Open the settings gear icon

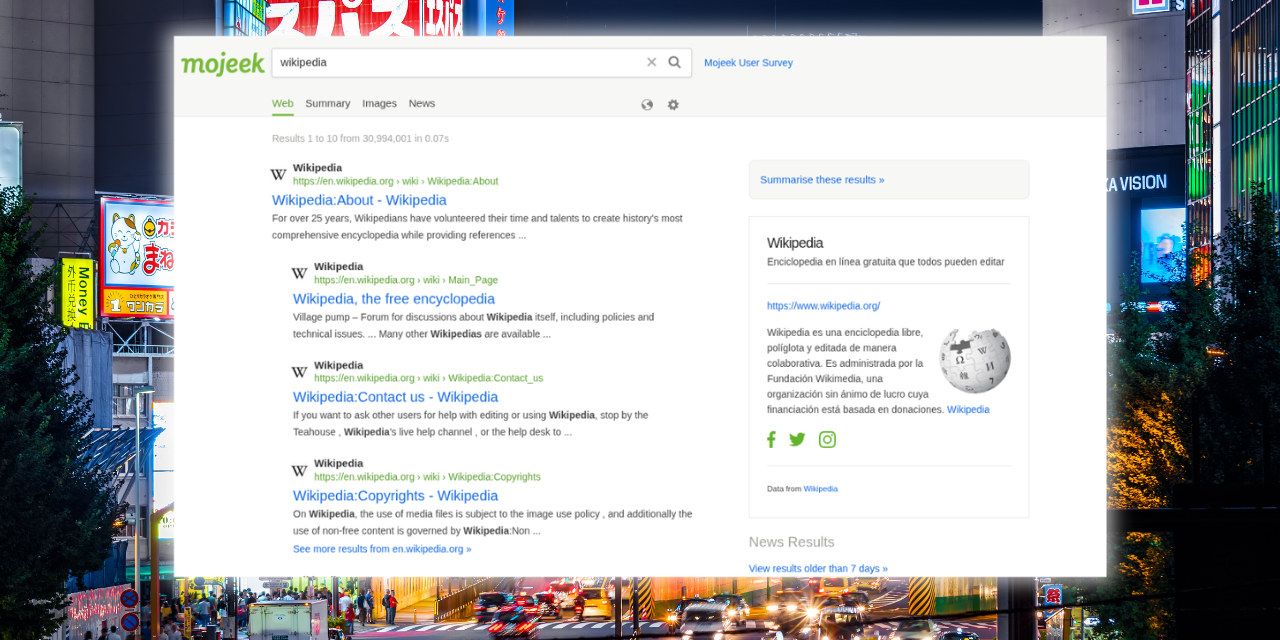[673, 104]
